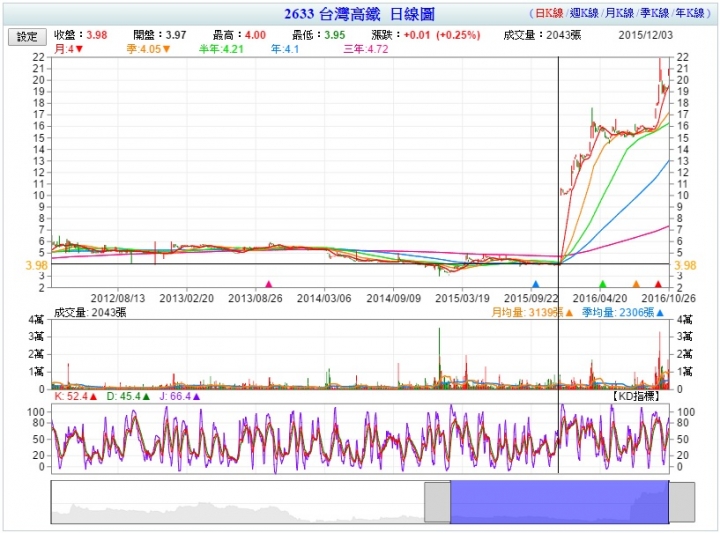Click the 最高：4.00 high price
This screenshot has width=720, height=533.
click(239, 35)
